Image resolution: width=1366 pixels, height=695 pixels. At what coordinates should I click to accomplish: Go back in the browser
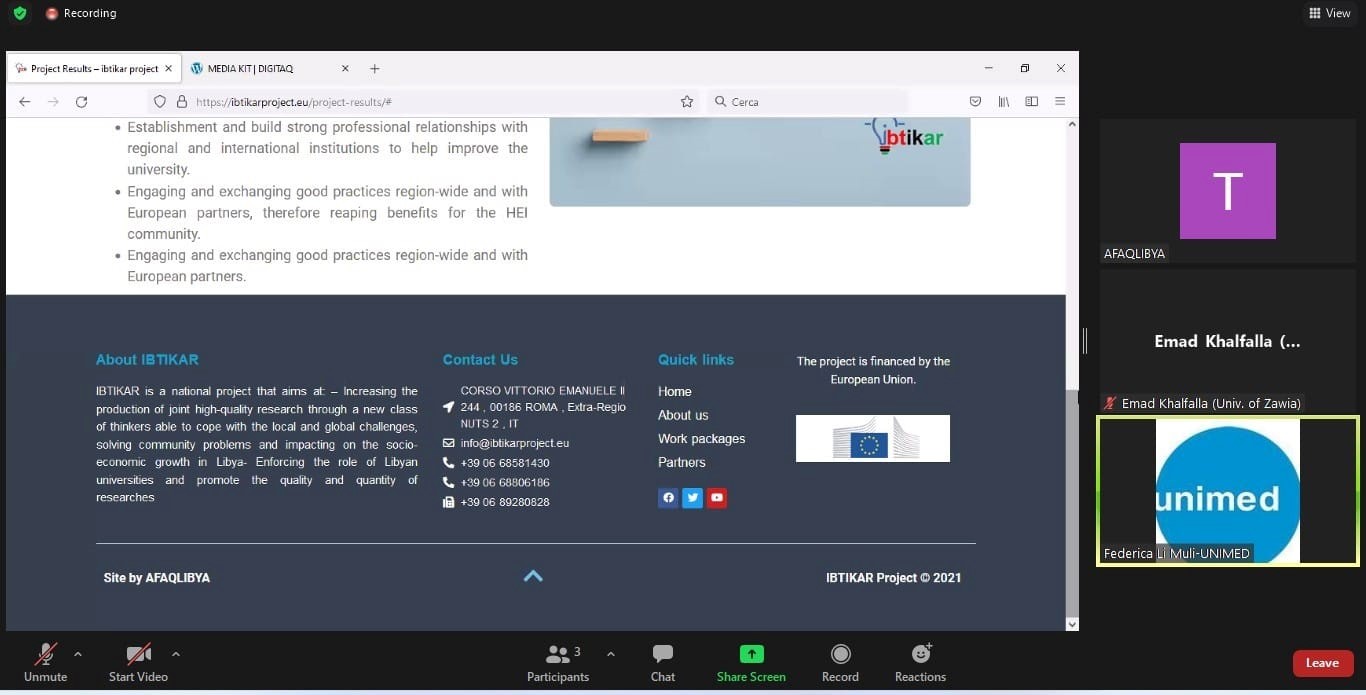click(25, 102)
